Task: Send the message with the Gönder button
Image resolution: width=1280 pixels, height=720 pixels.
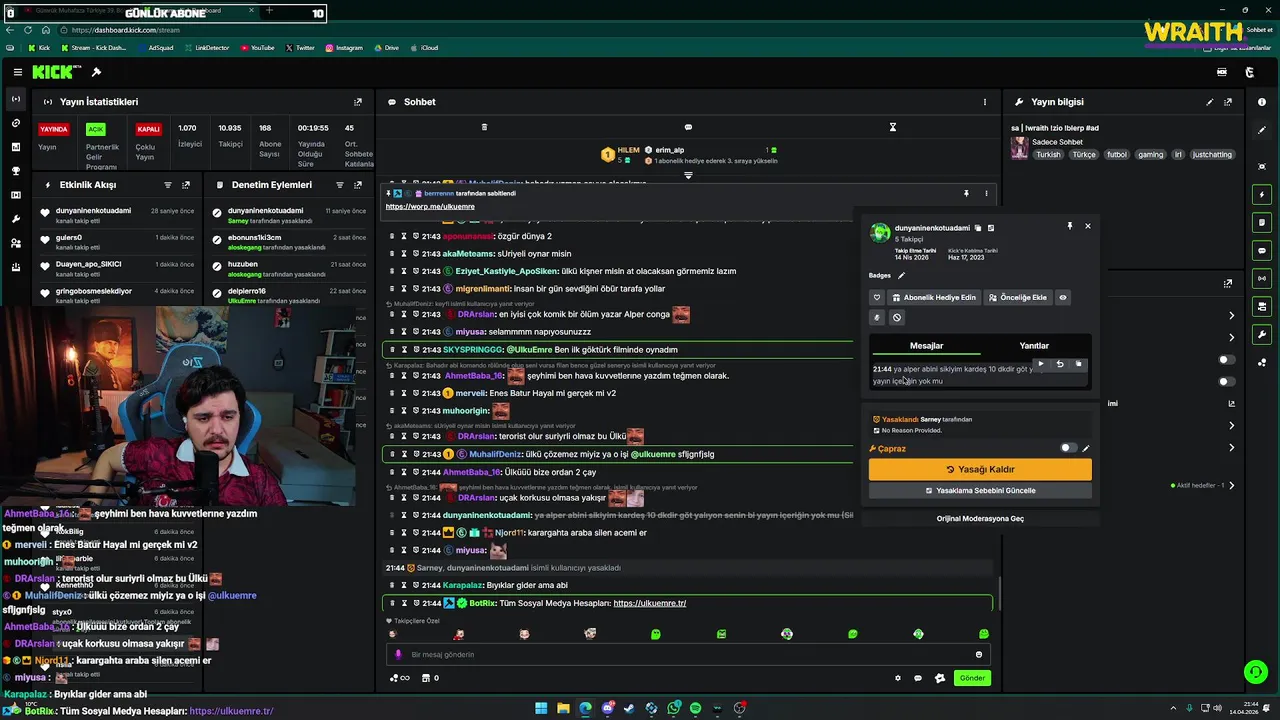Action: 973,678
